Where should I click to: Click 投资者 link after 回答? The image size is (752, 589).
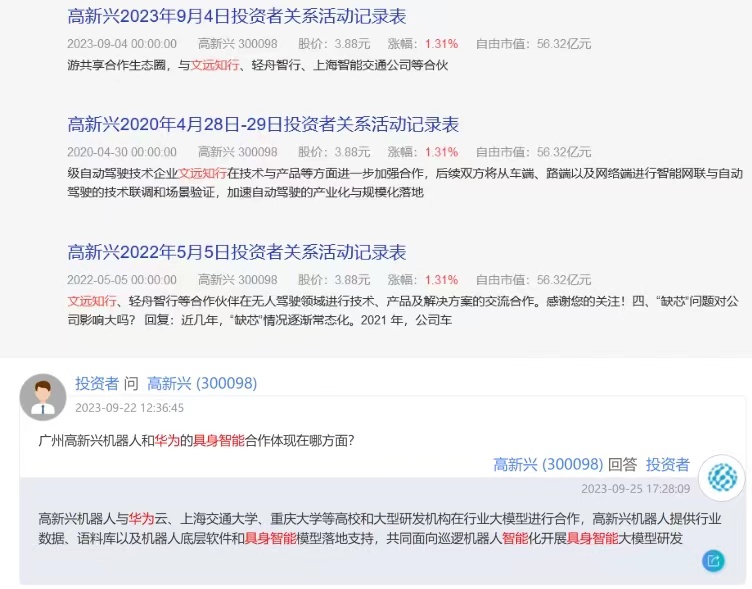point(668,464)
